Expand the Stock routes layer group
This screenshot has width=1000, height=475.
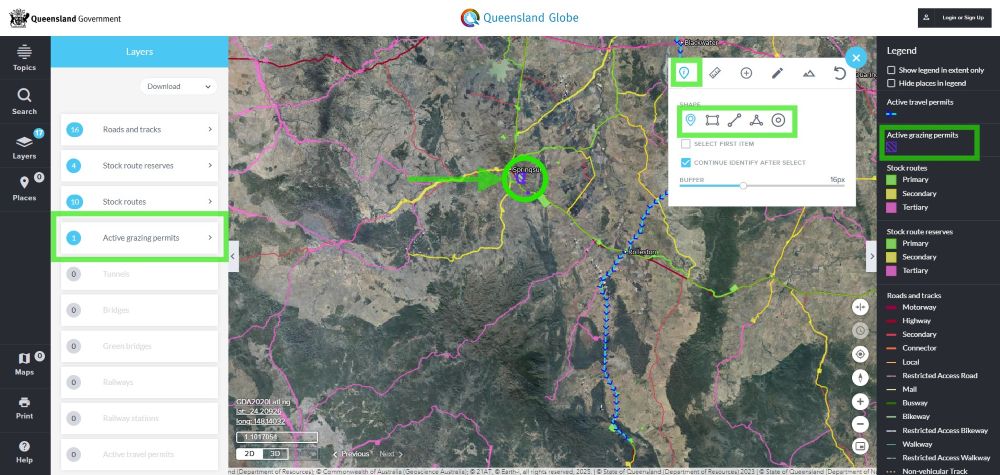139,201
